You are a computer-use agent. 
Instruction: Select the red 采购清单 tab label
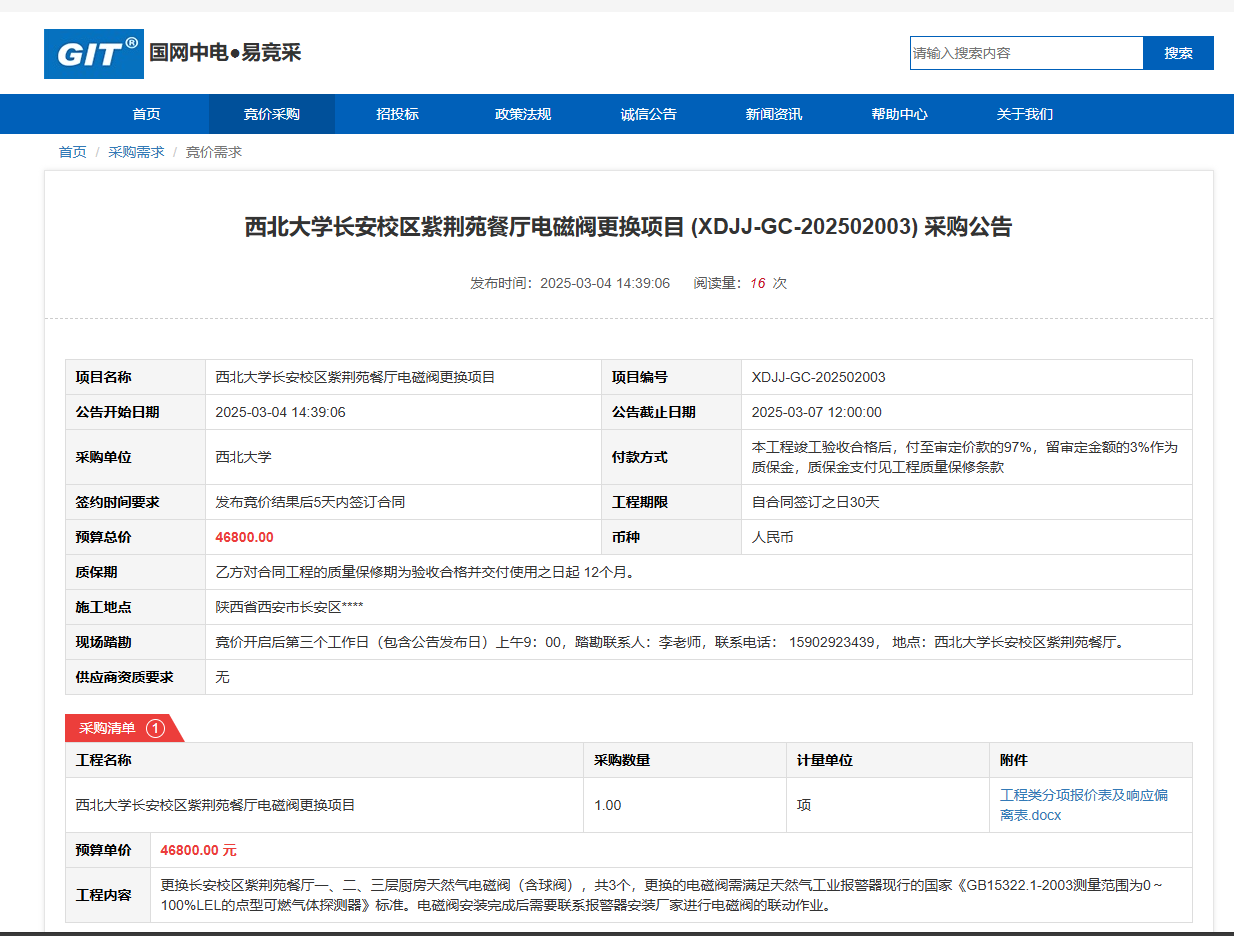point(107,728)
